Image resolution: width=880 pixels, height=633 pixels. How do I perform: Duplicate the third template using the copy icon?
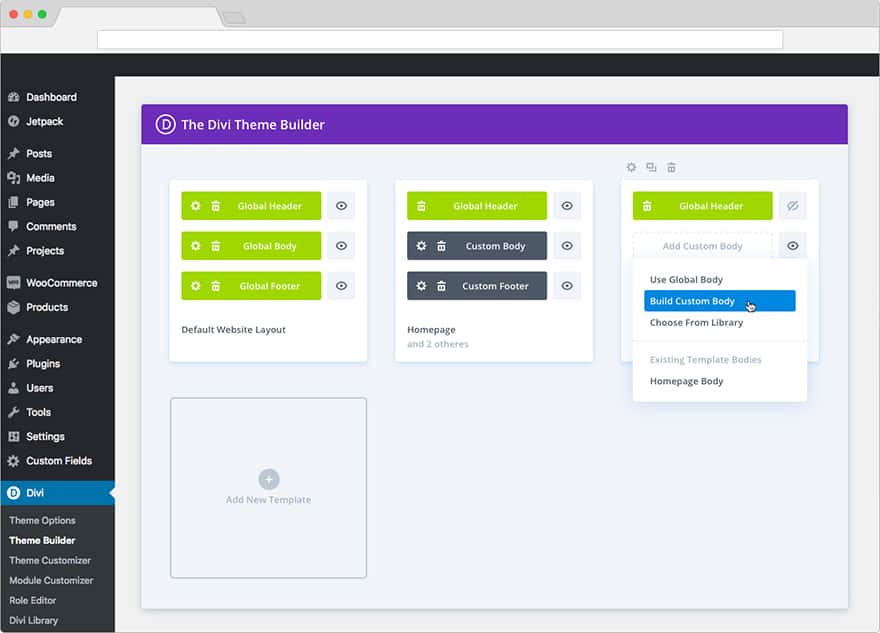pos(651,167)
